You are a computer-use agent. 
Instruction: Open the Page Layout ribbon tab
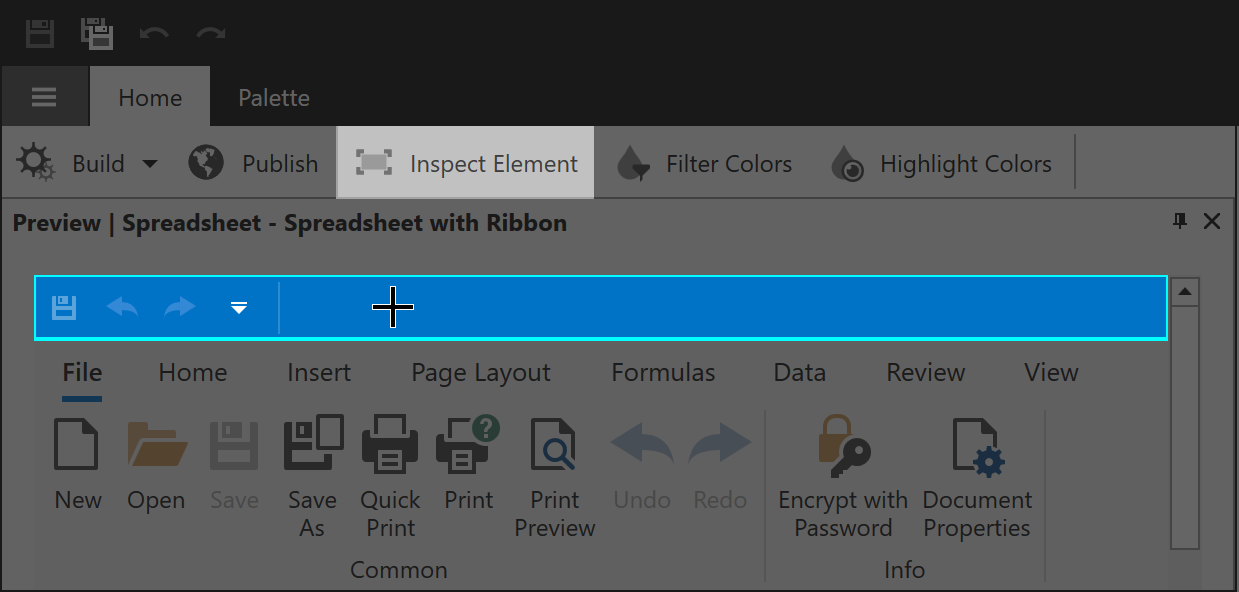[x=481, y=373]
